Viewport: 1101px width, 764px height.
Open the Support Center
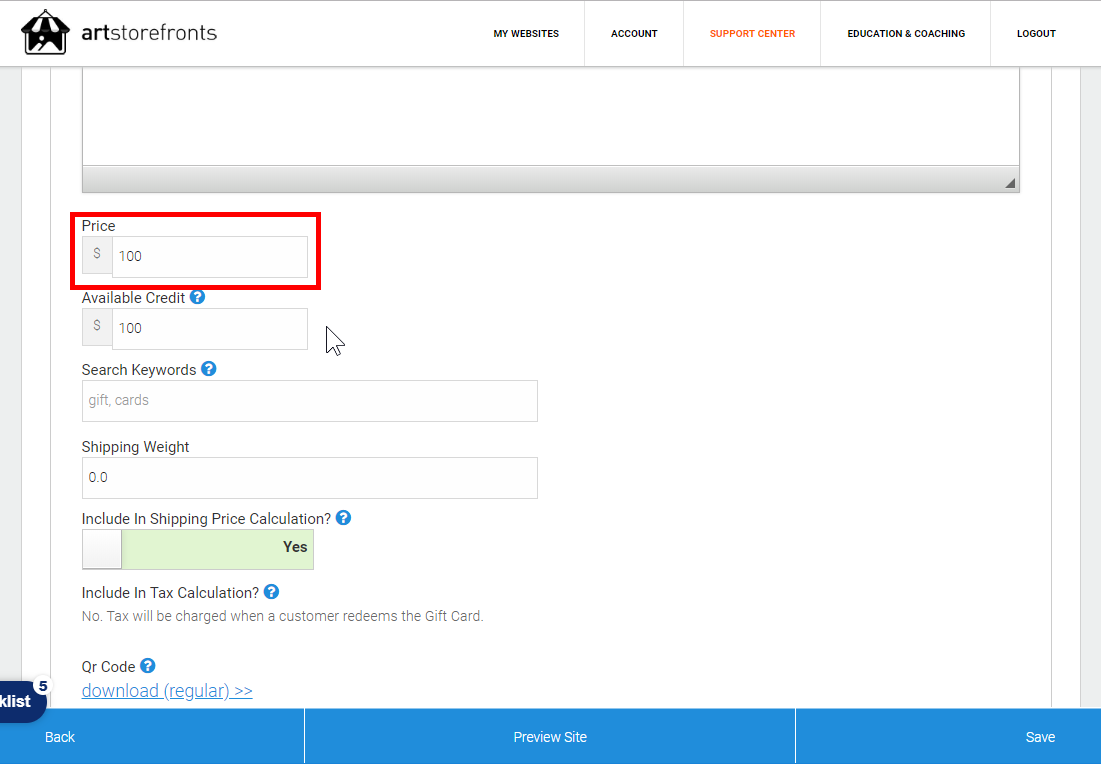[752, 34]
